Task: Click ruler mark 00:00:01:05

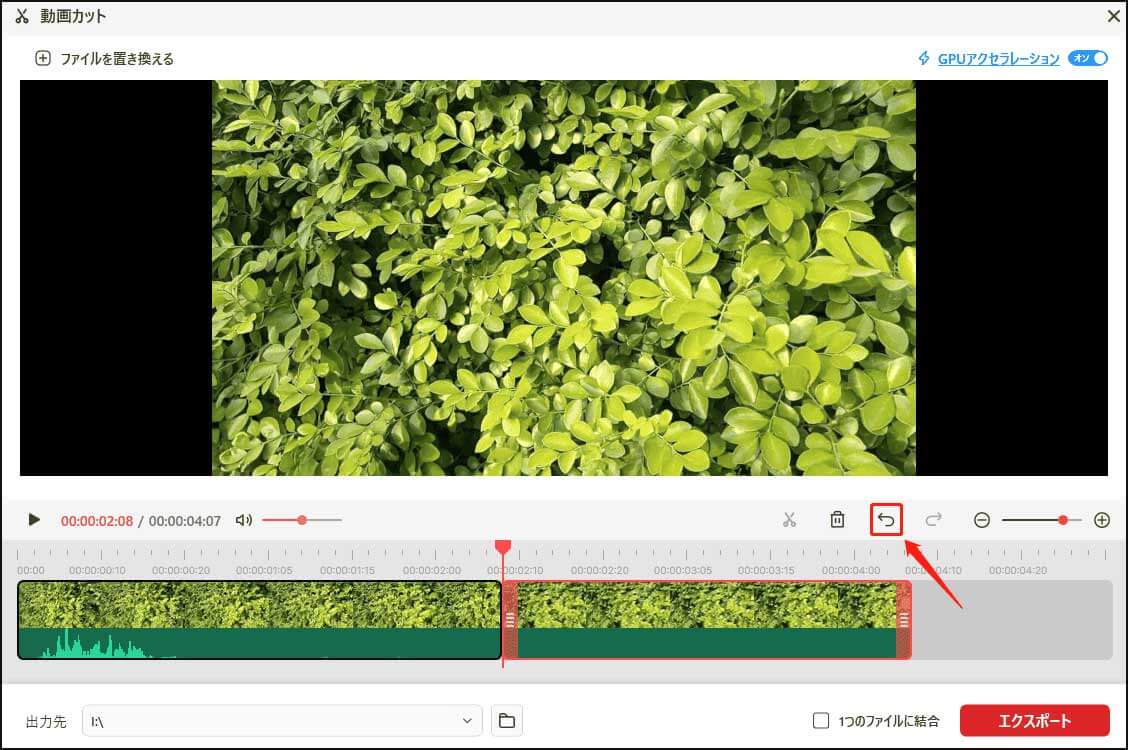Action: [264, 570]
